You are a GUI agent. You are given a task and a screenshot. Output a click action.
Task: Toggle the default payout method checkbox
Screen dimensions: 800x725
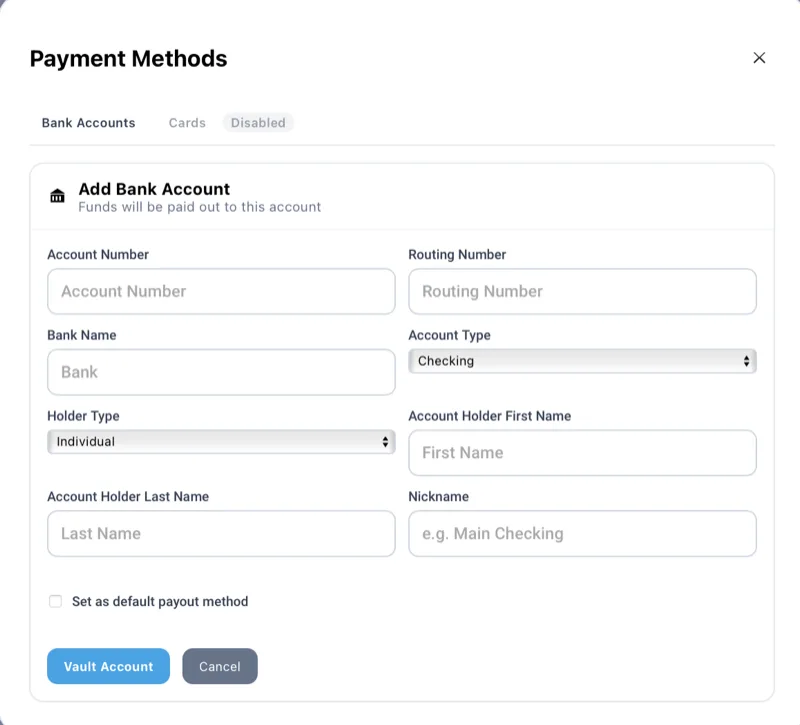[x=55, y=601]
